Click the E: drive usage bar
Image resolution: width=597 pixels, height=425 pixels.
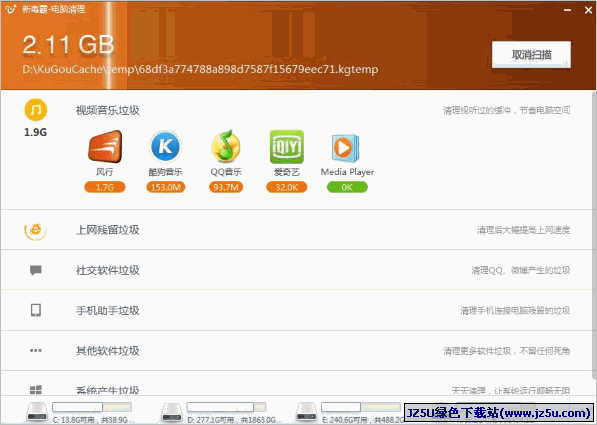tap(361, 407)
